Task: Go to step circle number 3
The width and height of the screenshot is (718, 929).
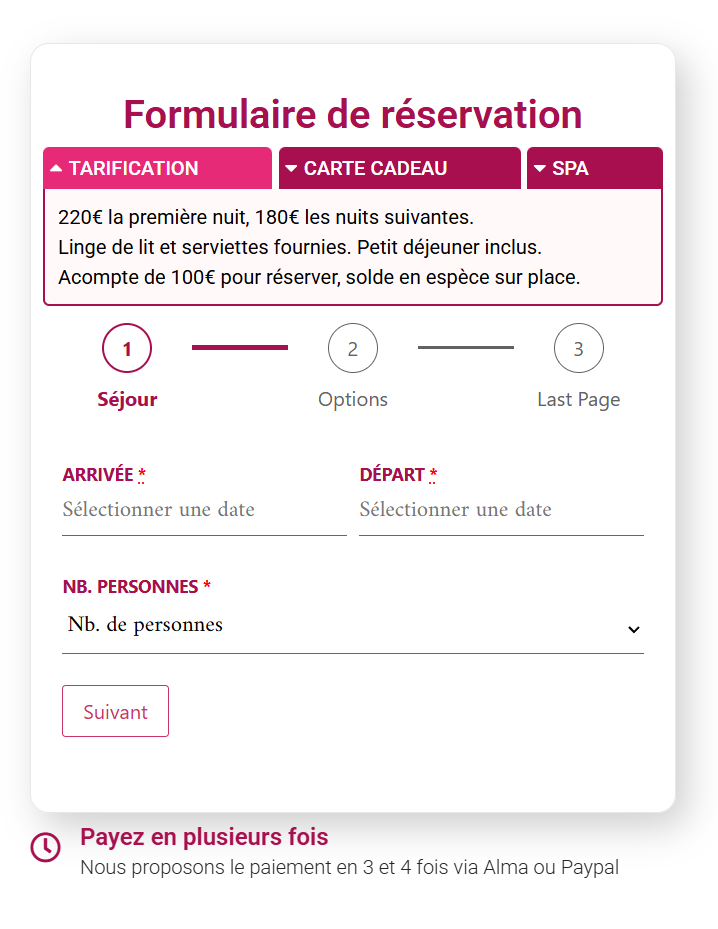Action: [x=579, y=349]
